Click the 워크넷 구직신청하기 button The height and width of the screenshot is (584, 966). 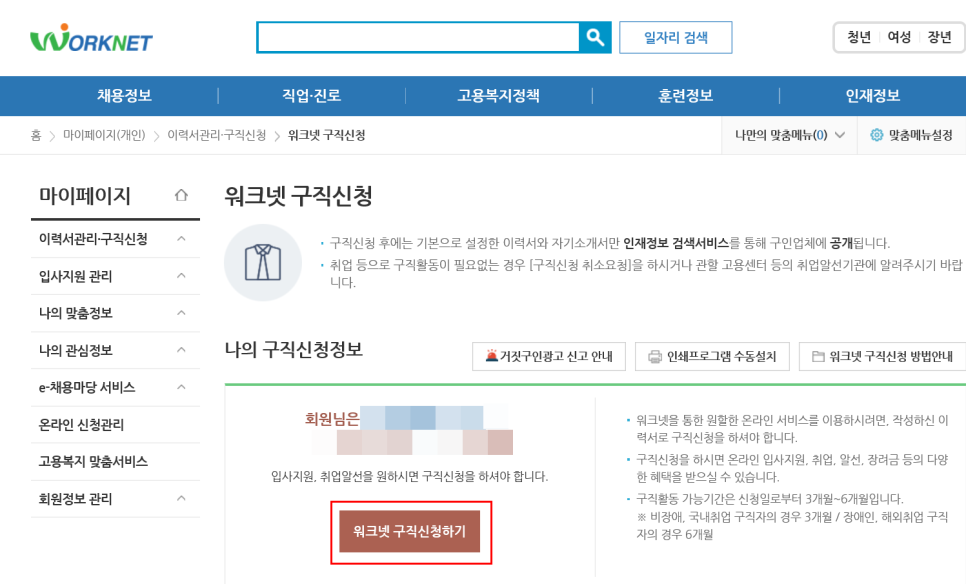(x=410, y=531)
